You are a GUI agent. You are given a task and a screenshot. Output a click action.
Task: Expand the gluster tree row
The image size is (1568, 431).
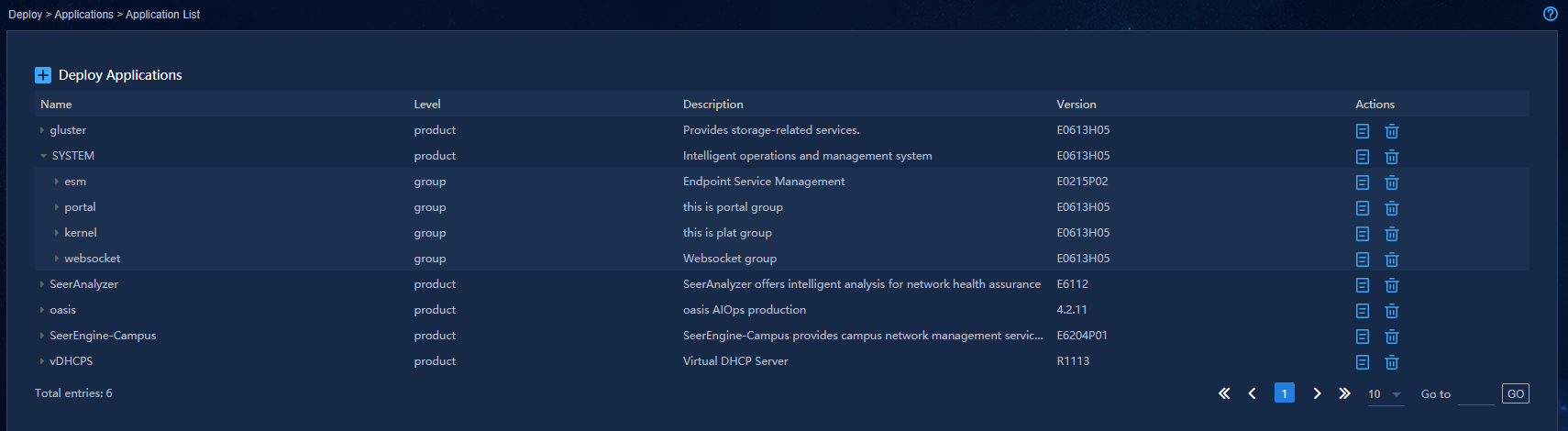pyautogui.click(x=42, y=130)
